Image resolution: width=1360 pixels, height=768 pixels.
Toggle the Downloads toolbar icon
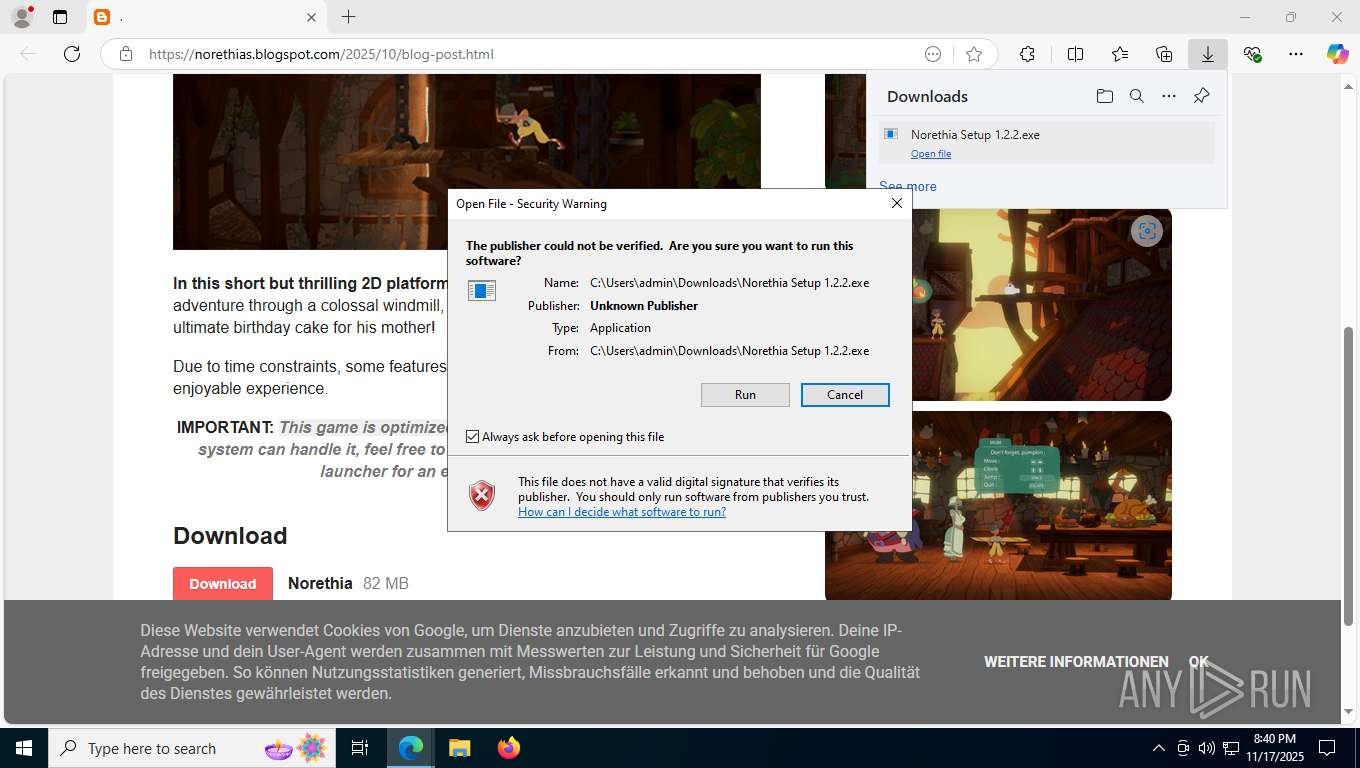(1208, 54)
